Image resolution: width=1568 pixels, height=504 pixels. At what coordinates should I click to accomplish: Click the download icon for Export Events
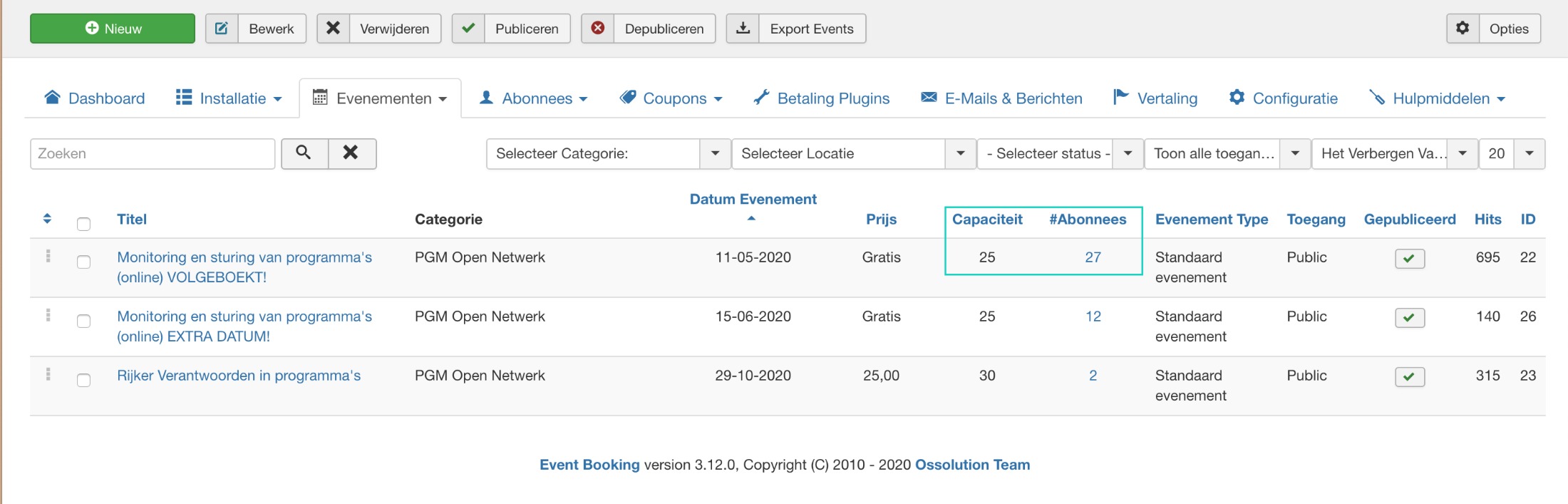[743, 29]
